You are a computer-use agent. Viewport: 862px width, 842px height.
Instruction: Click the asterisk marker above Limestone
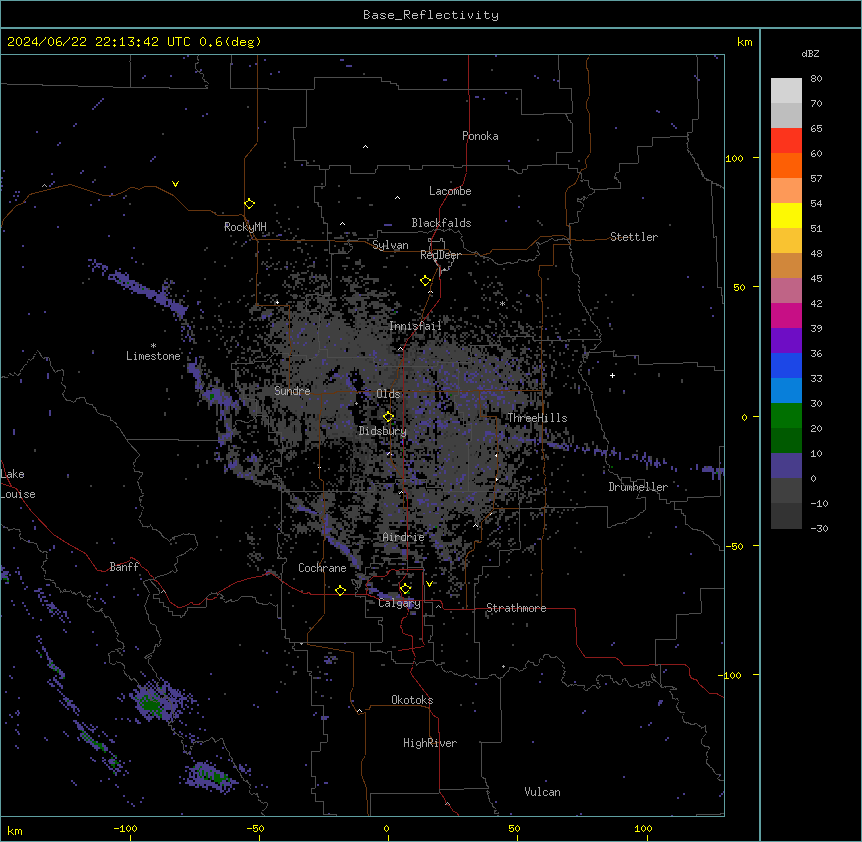click(x=153, y=346)
